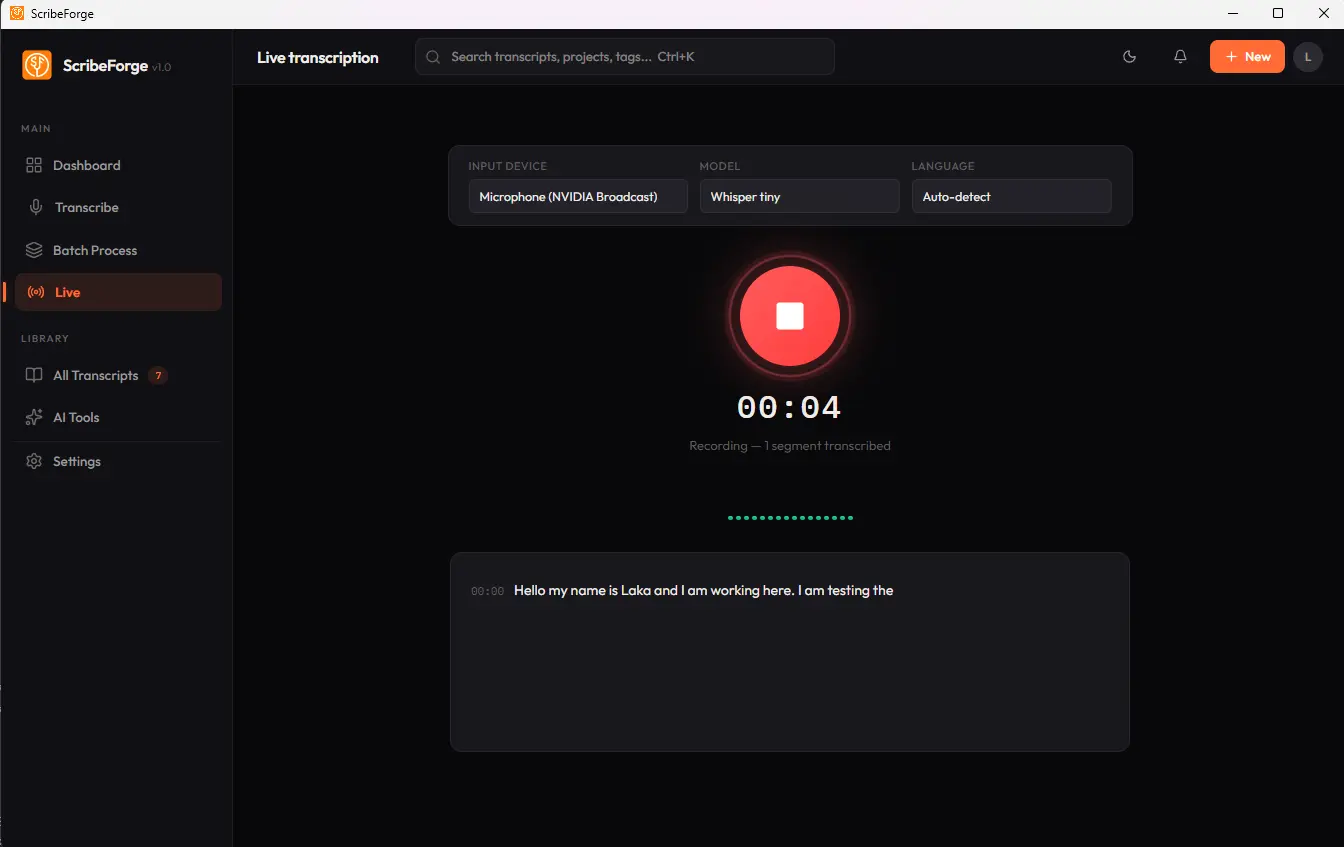Expand the Input Device dropdown
Screen dimensions: 1344x847
(578, 197)
